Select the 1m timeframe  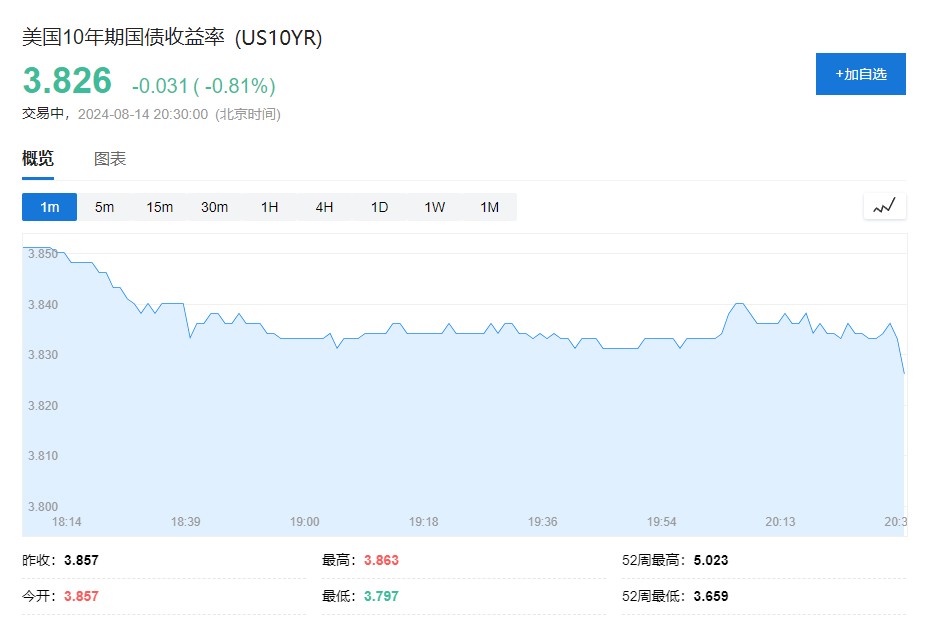[49, 207]
